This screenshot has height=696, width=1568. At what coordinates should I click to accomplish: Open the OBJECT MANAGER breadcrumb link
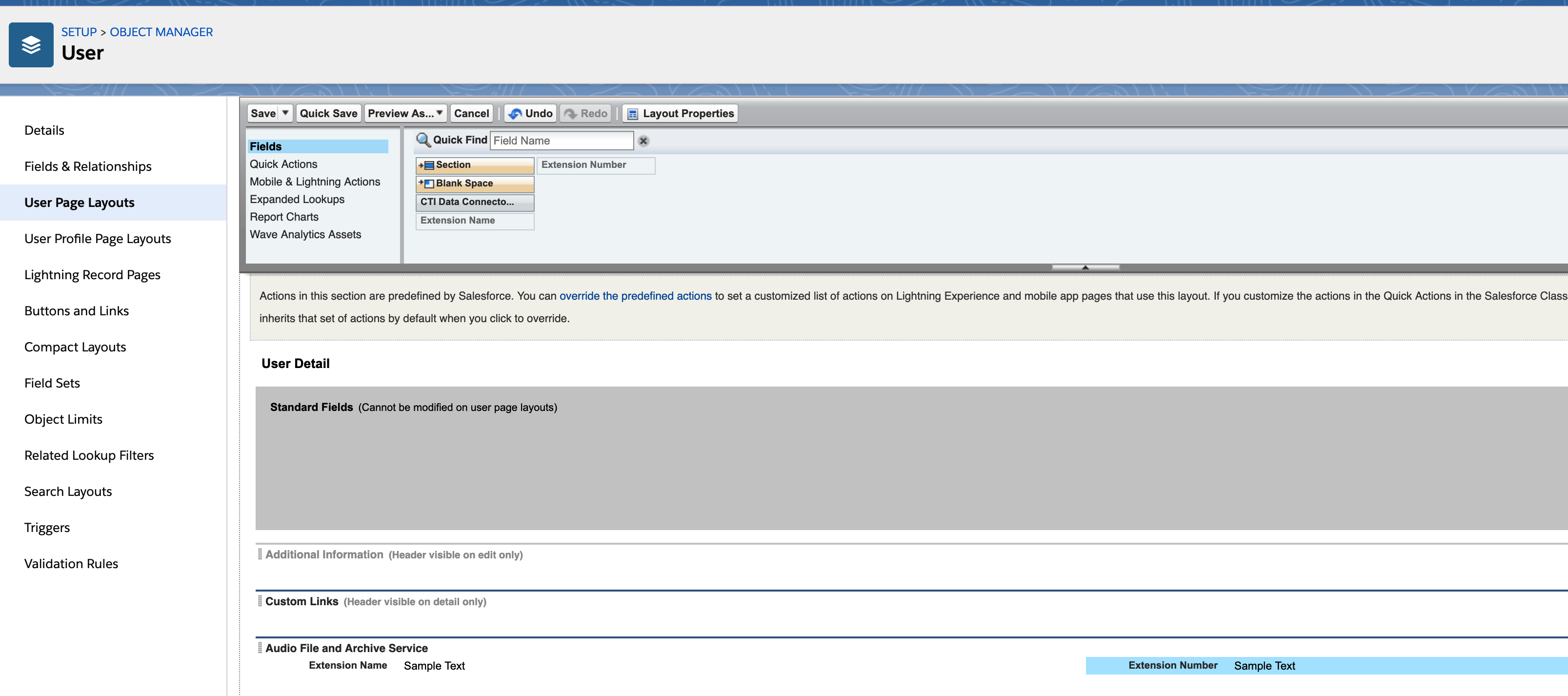pos(161,32)
